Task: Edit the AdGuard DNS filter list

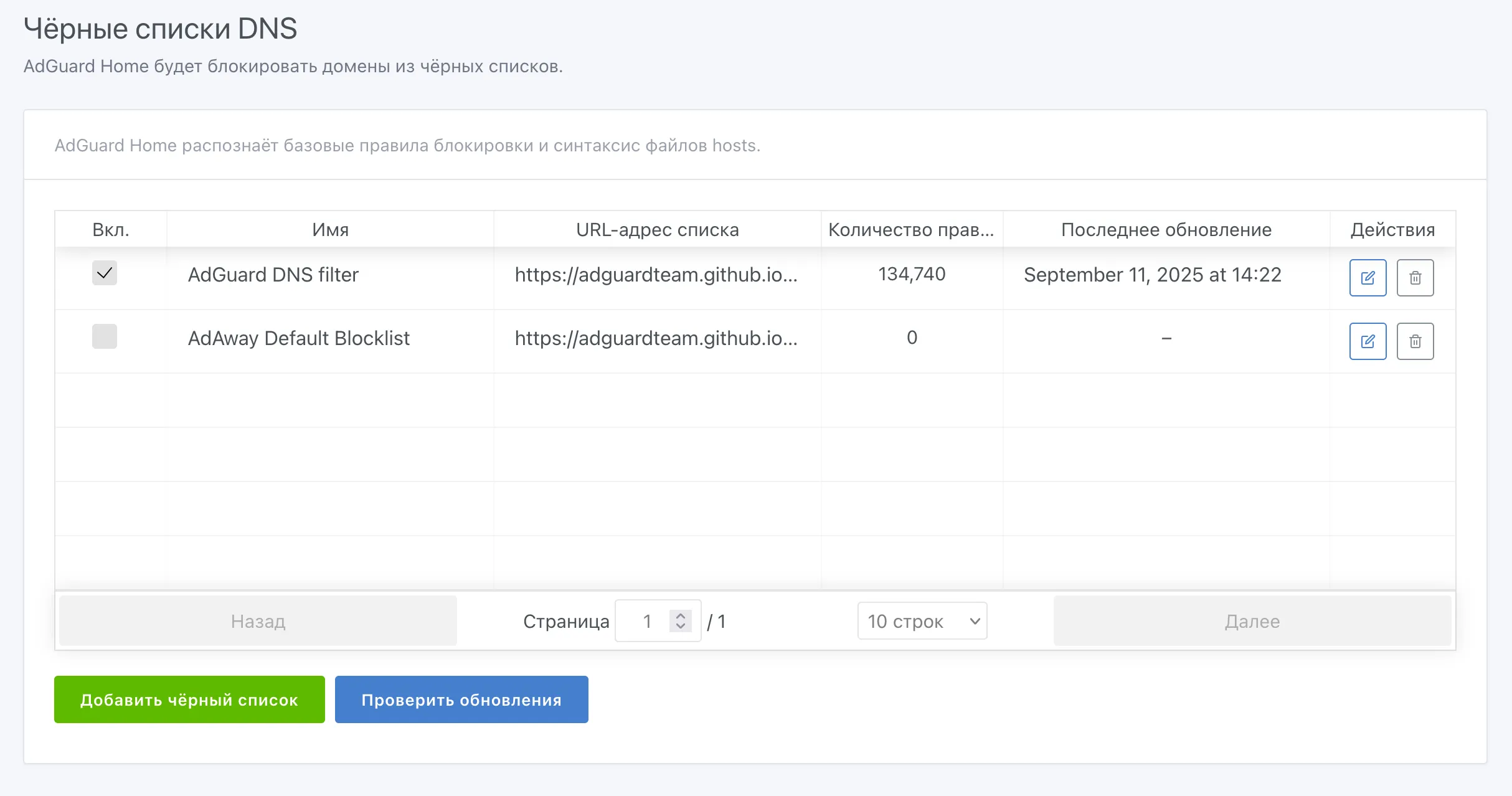Action: (1368, 278)
